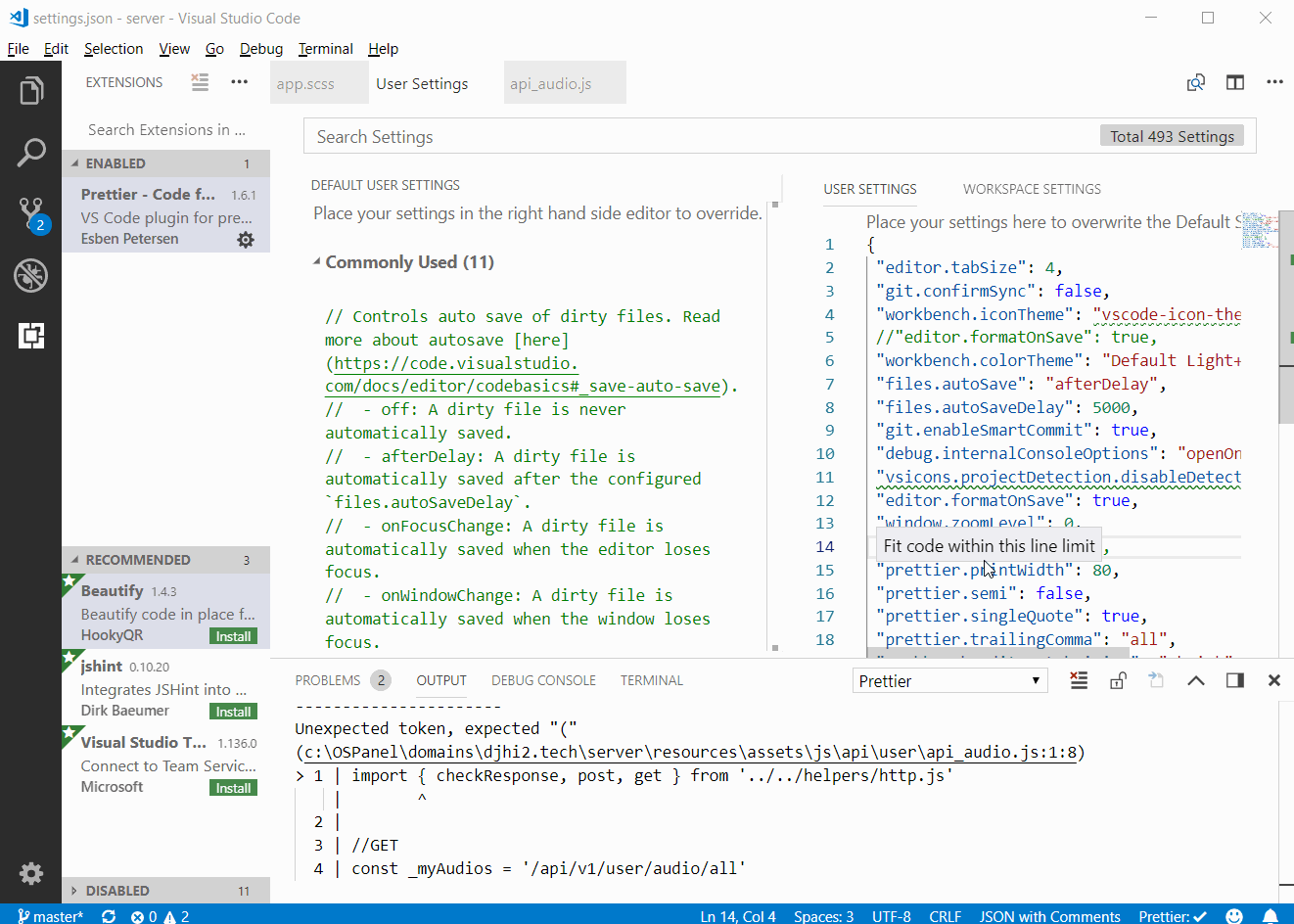This screenshot has width=1294, height=924.
Task: Clear the output panel
Action: point(1079,680)
